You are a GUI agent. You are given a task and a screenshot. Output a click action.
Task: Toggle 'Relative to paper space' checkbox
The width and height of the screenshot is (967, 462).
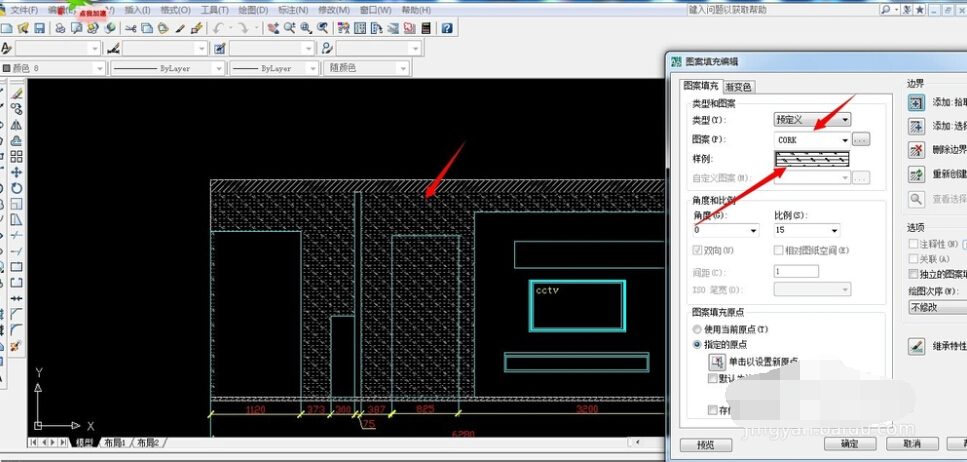pyautogui.click(x=778, y=250)
